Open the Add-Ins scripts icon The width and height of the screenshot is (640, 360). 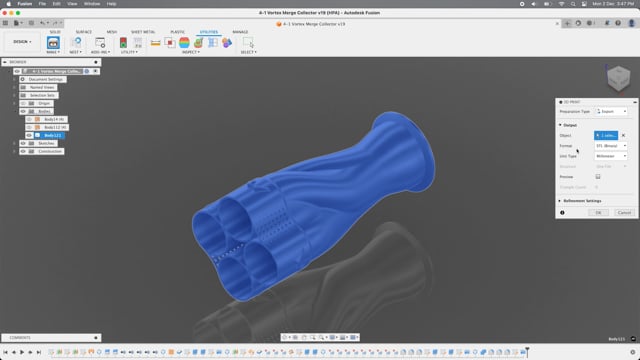coord(100,42)
